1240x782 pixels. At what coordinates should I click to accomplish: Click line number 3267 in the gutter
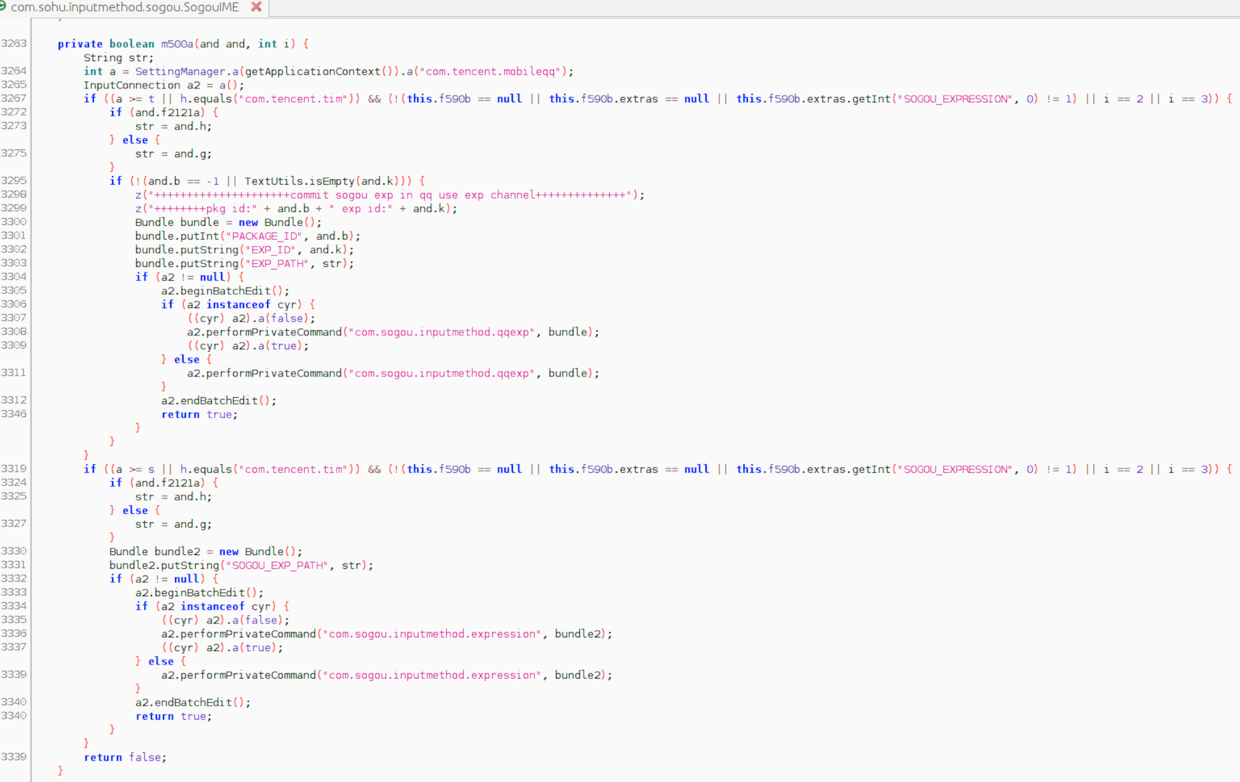coord(14,99)
